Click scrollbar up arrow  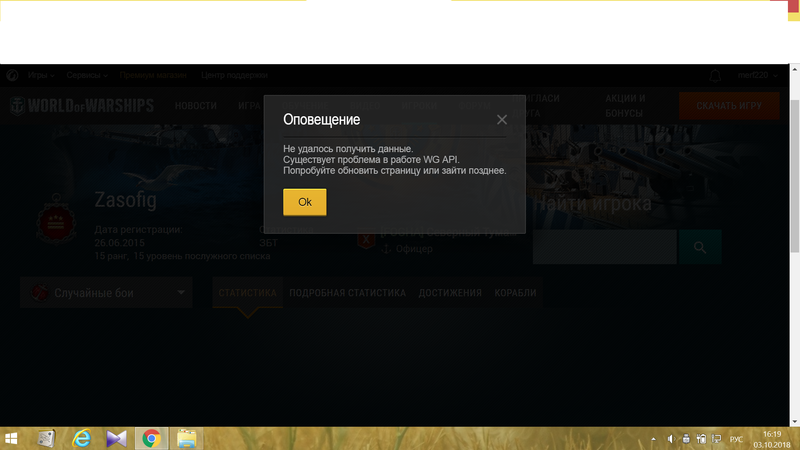pos(794,69)
